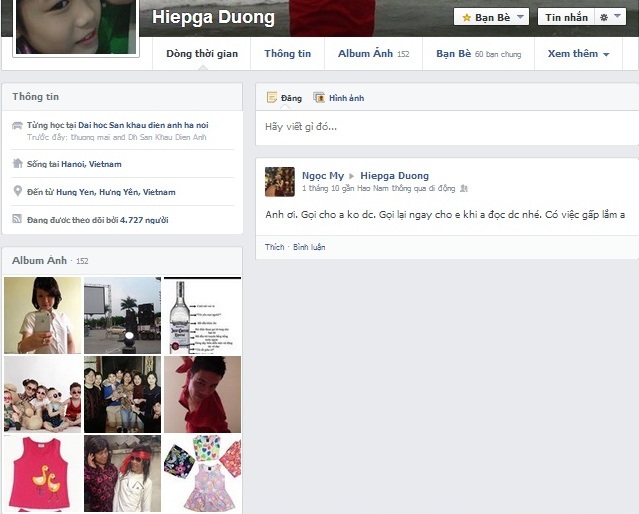Open the Bạn Bè friends dropdown button
Image resolution: width=639 pixels, height=514 pixels.
tap(491, 17)
